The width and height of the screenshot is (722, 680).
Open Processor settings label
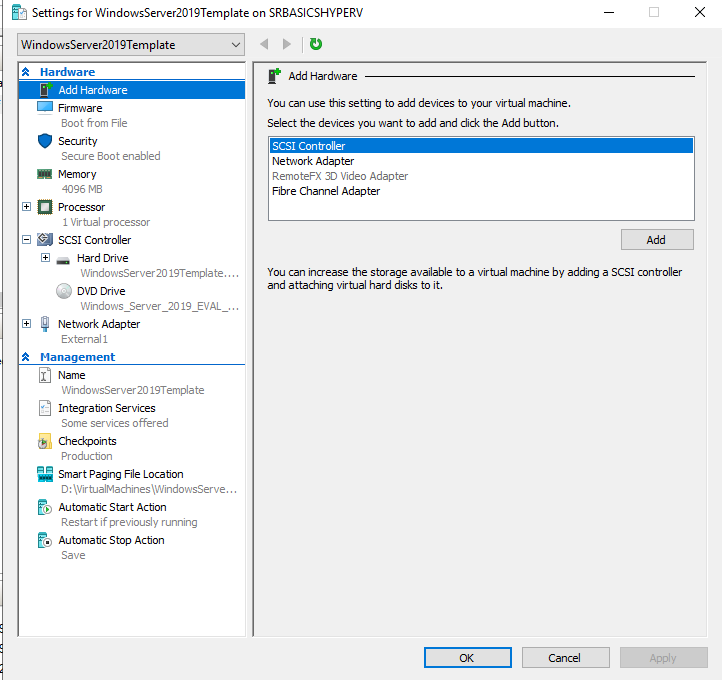click(82, 207)
